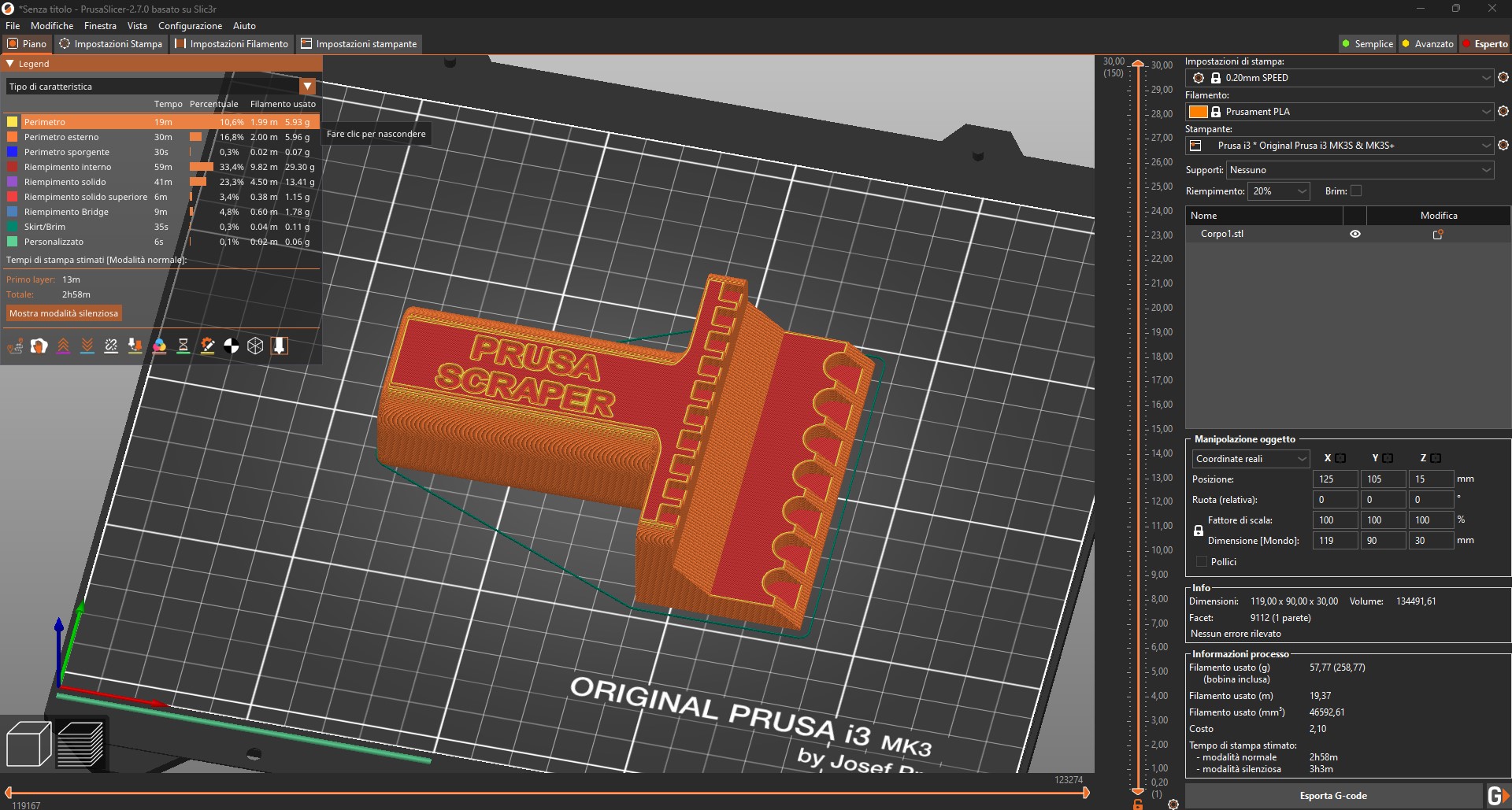Image resolution: width=1512 pixels, height=810 pixels.
Task: Show deretractions in the preview
Action: point(87,346)
